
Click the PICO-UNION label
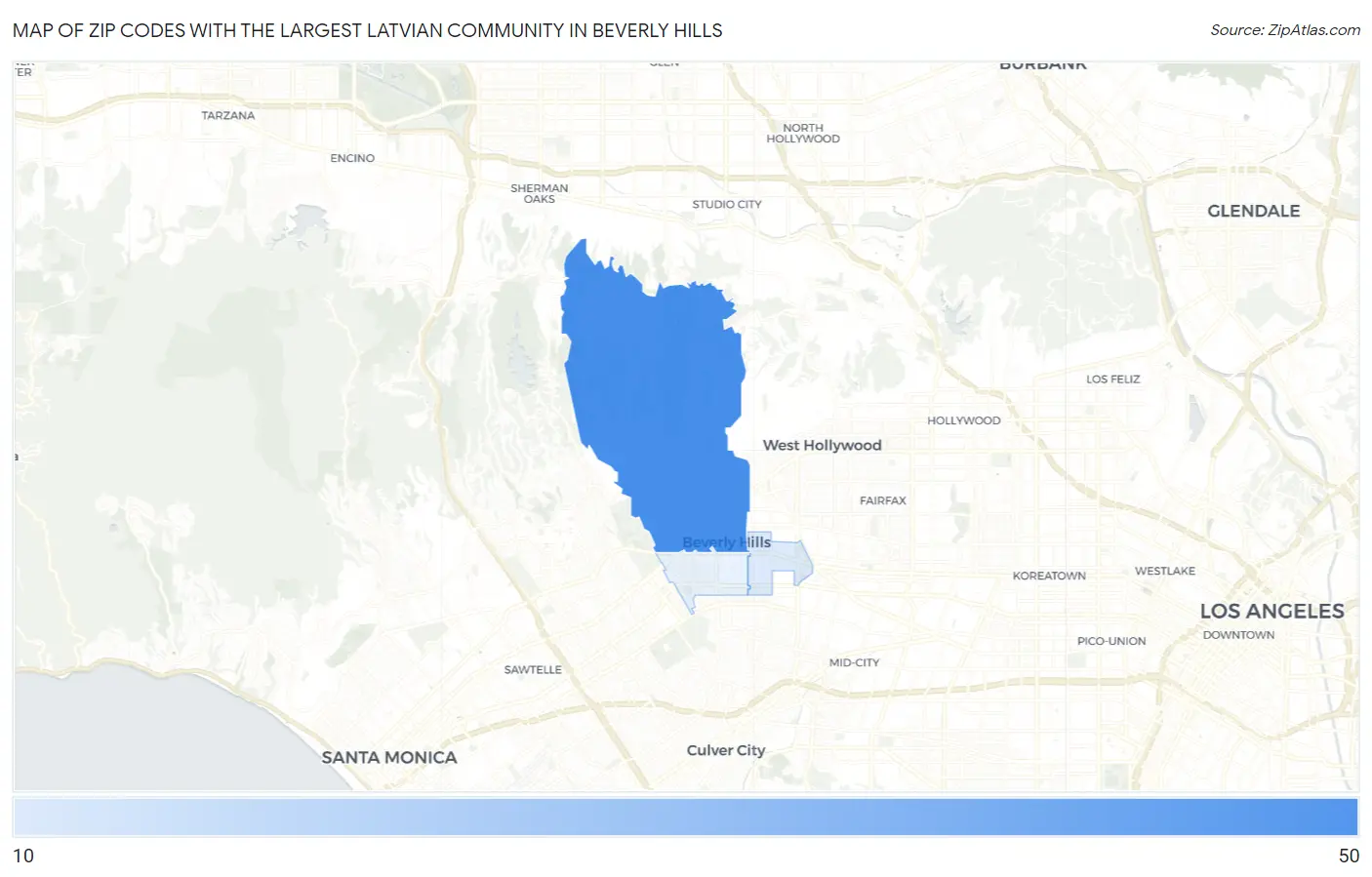click(x=1111, y=641)
